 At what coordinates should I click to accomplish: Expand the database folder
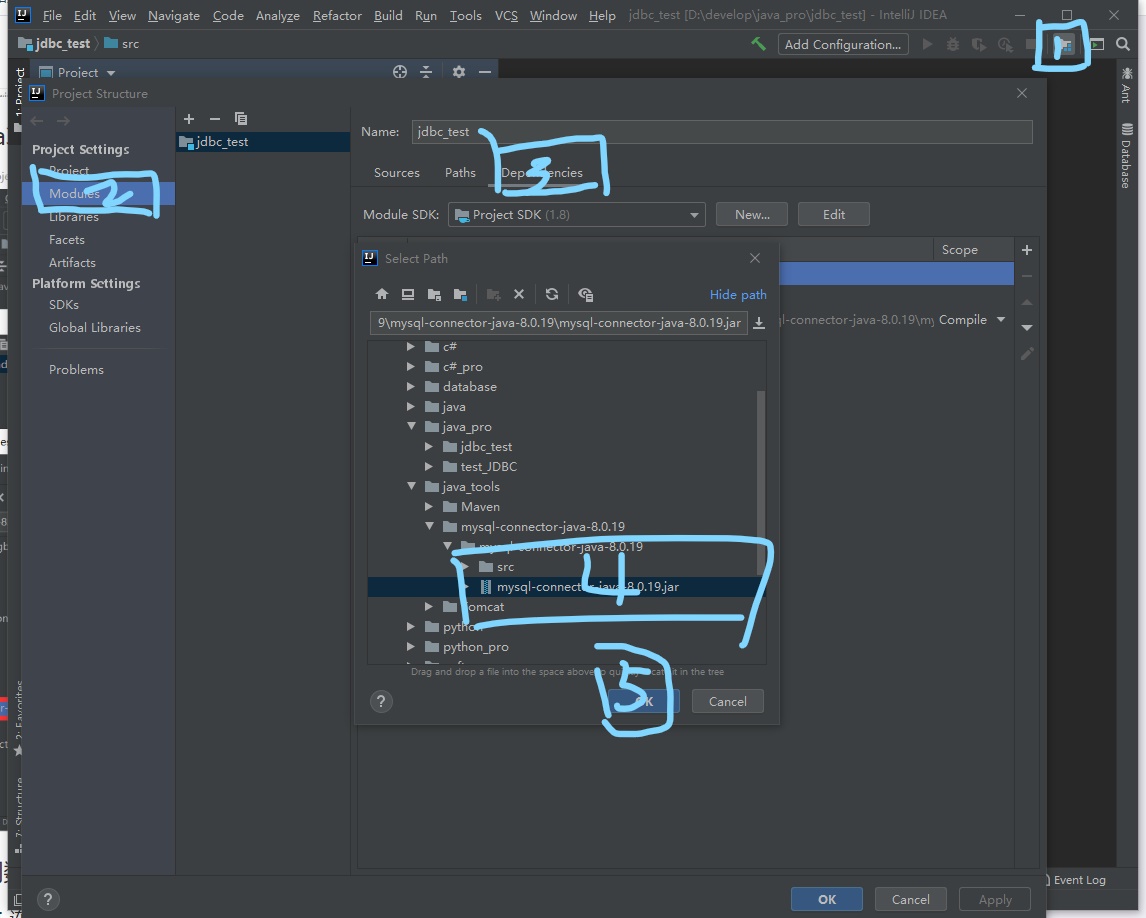pyautogui.click(x=411, y=386)
